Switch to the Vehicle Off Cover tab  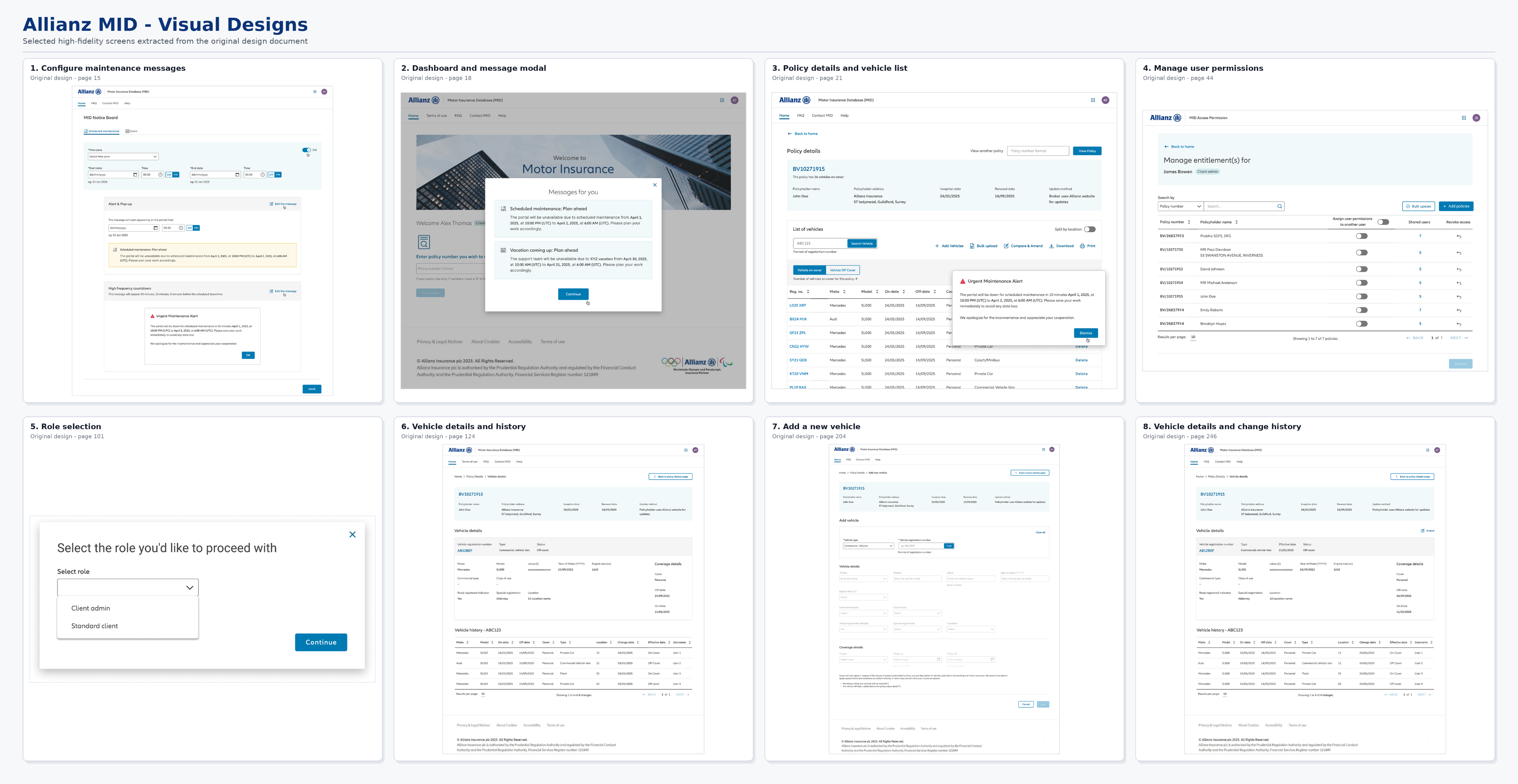tap(843, 270)
